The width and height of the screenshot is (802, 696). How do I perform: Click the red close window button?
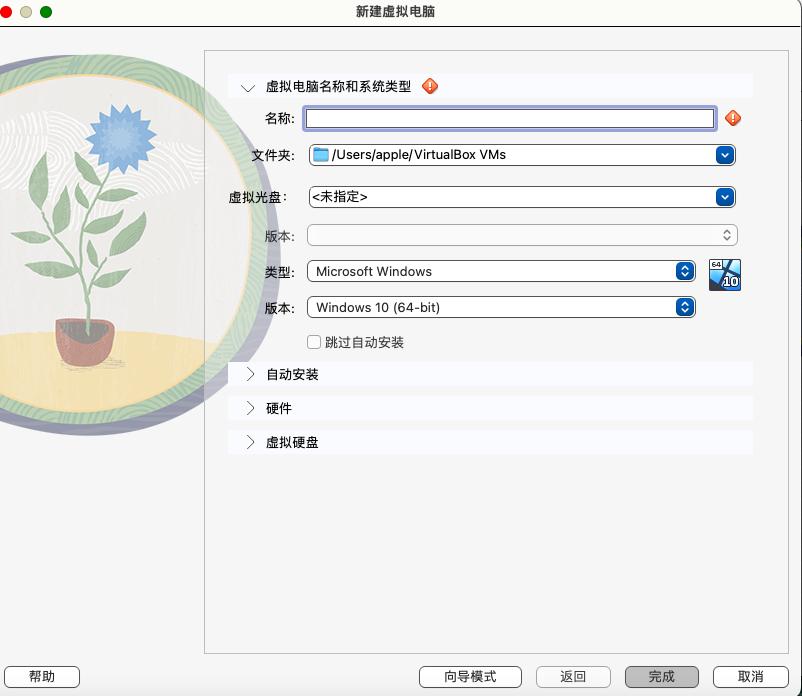tap(6, 12)
